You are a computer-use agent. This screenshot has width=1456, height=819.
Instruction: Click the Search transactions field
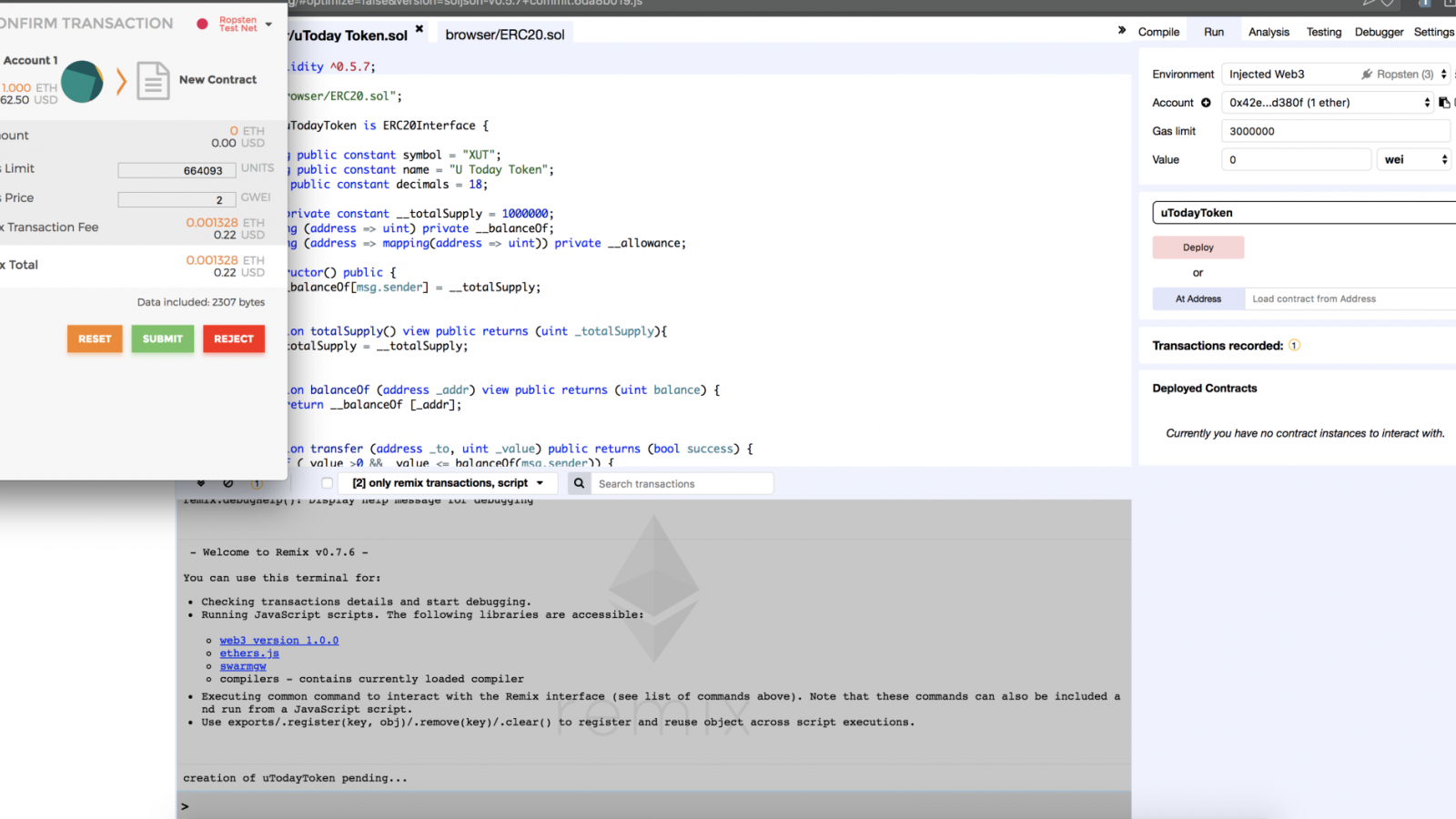pos(682,483)
